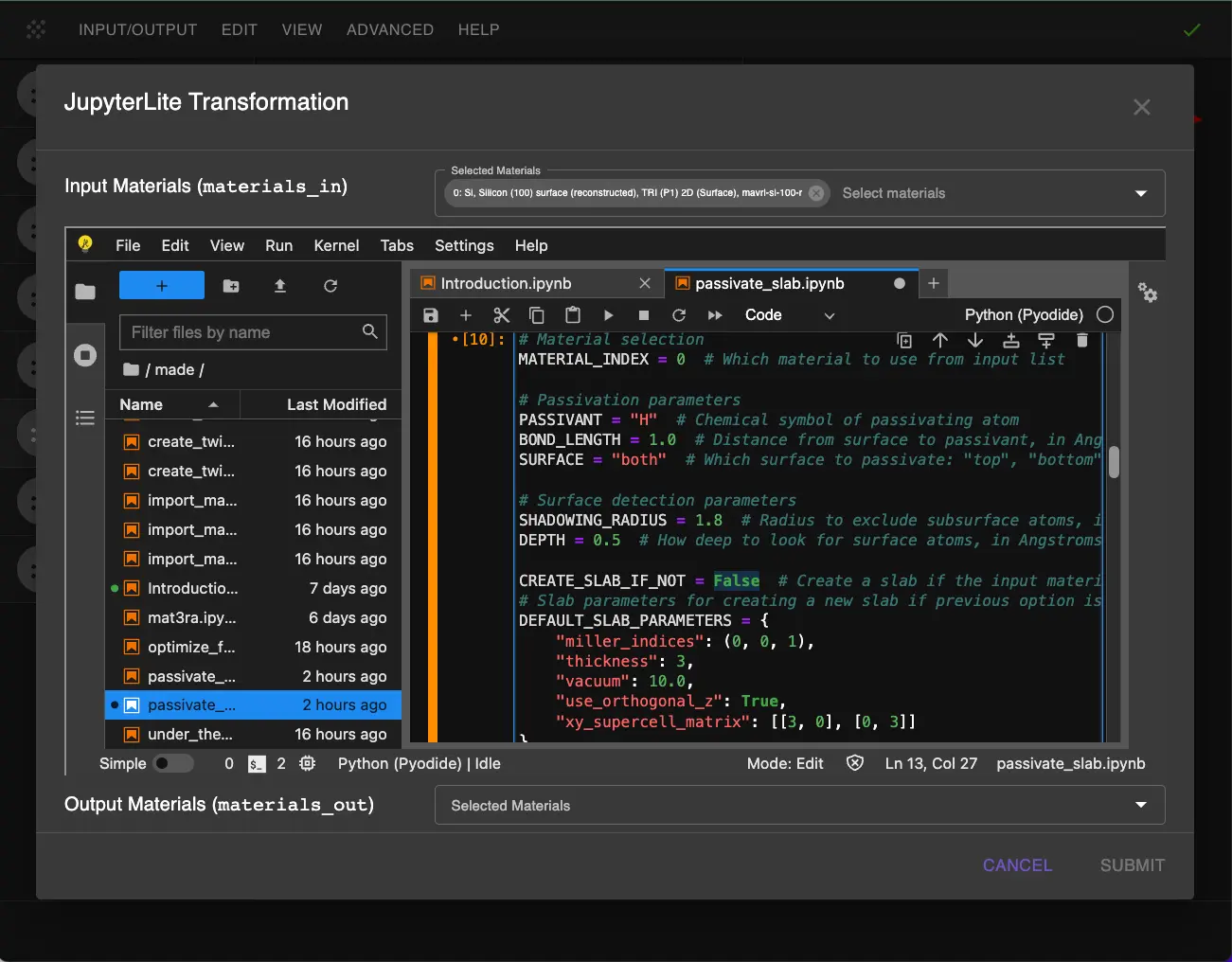The image size is (1232, 962).
Task: Create a new folder in file browser
Action: click(231, 286)
